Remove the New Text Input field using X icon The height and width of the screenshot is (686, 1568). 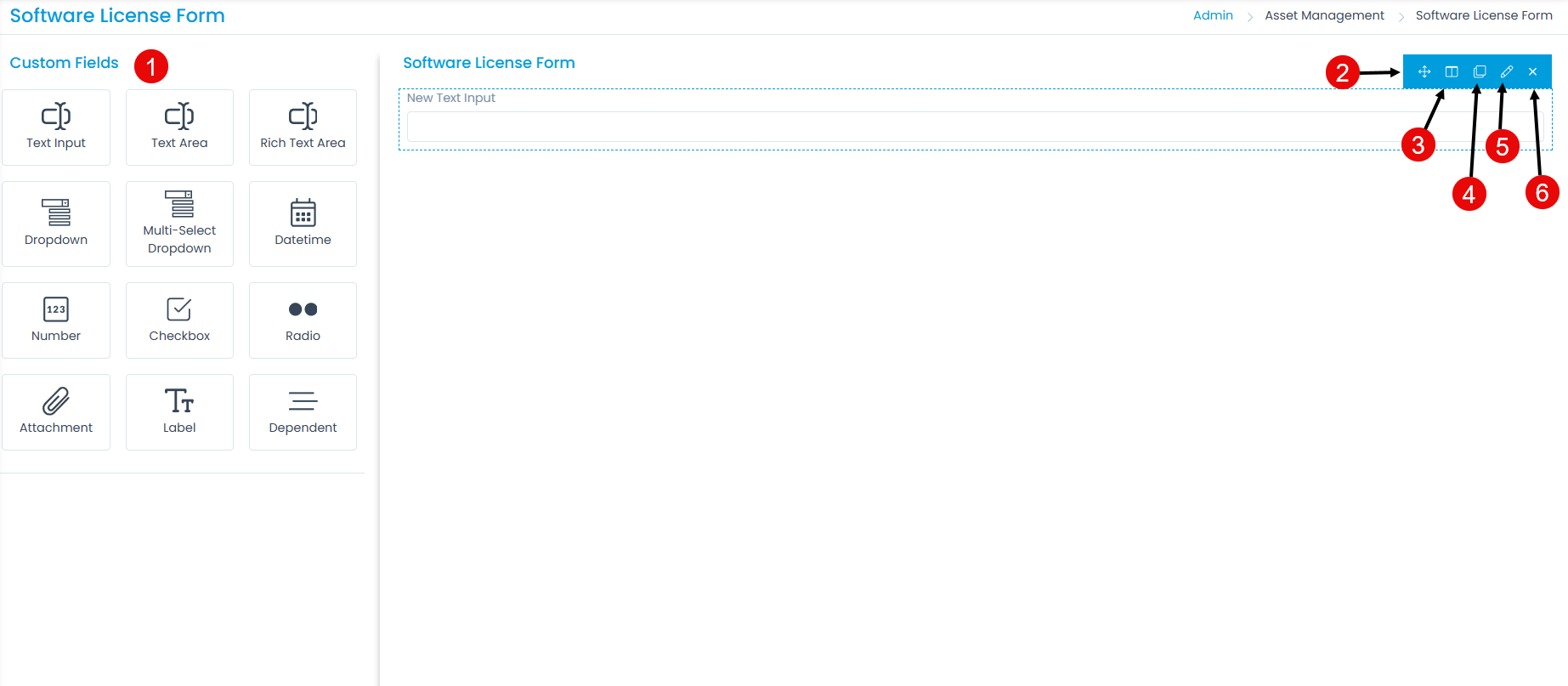pos(1533,72)
